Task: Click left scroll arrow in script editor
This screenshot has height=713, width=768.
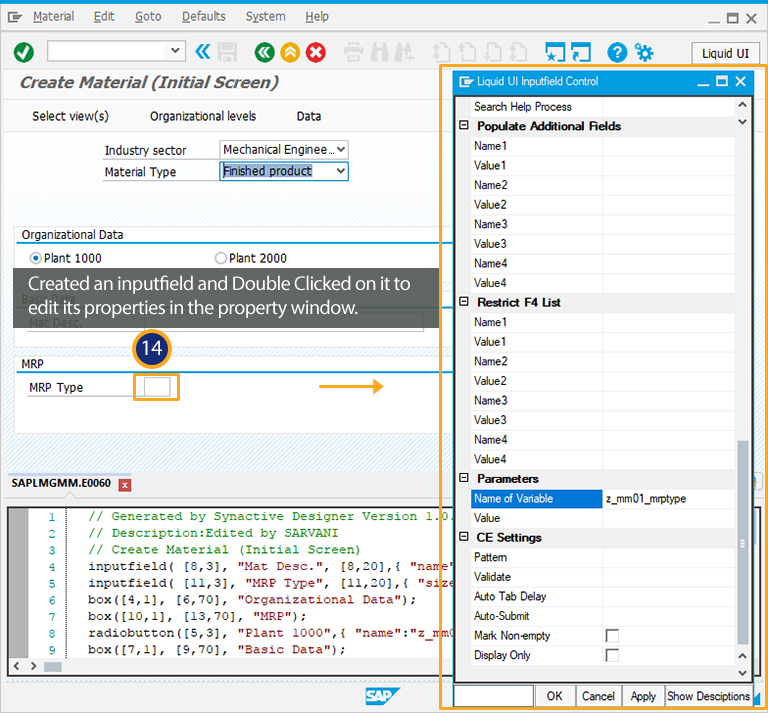Action: pyautogui.click(x=17, y=666)
